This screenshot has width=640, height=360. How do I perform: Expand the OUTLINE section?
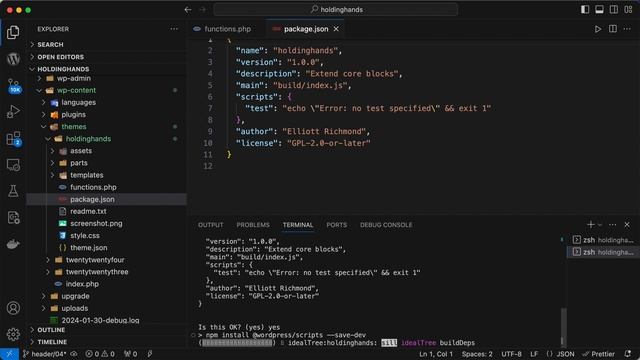click(106, 330)
